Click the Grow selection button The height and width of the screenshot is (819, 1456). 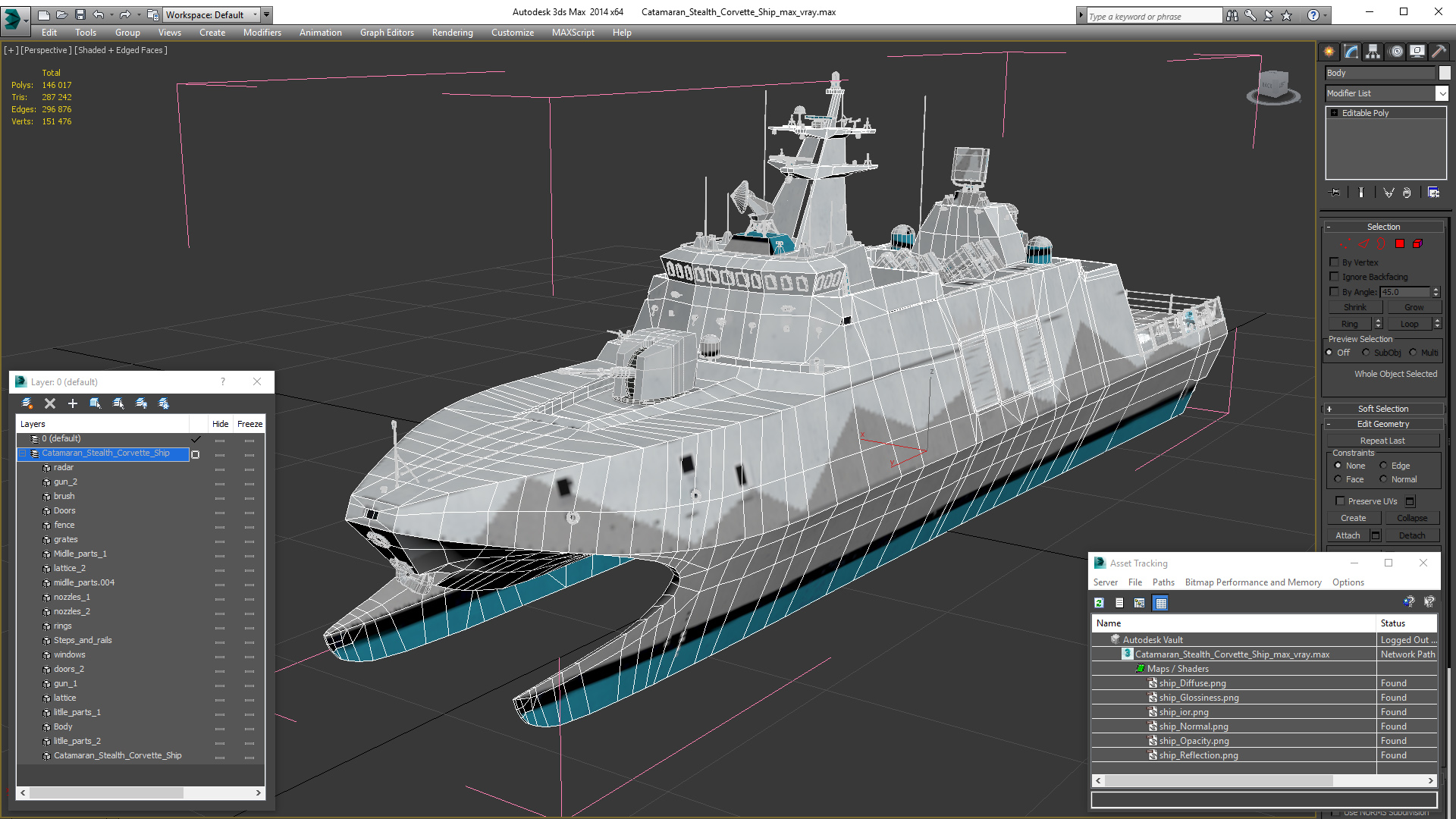[x=1414, y=307]
